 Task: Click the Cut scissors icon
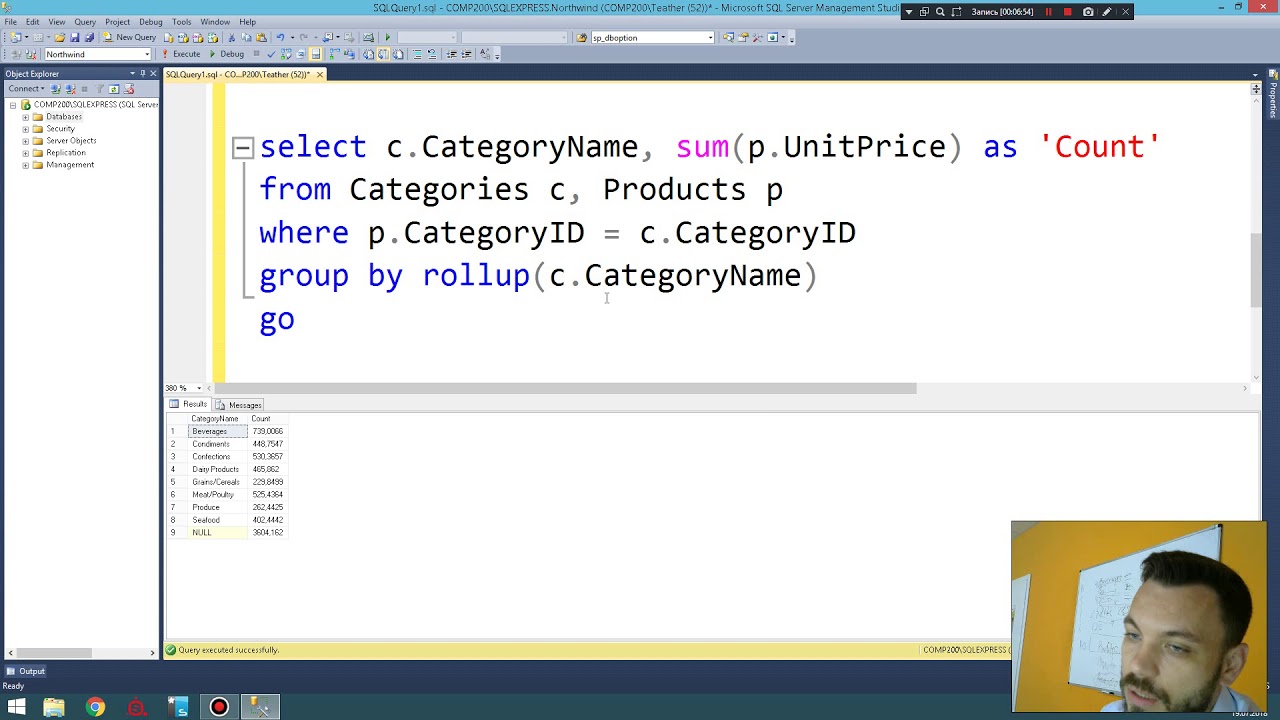[231, 37]
